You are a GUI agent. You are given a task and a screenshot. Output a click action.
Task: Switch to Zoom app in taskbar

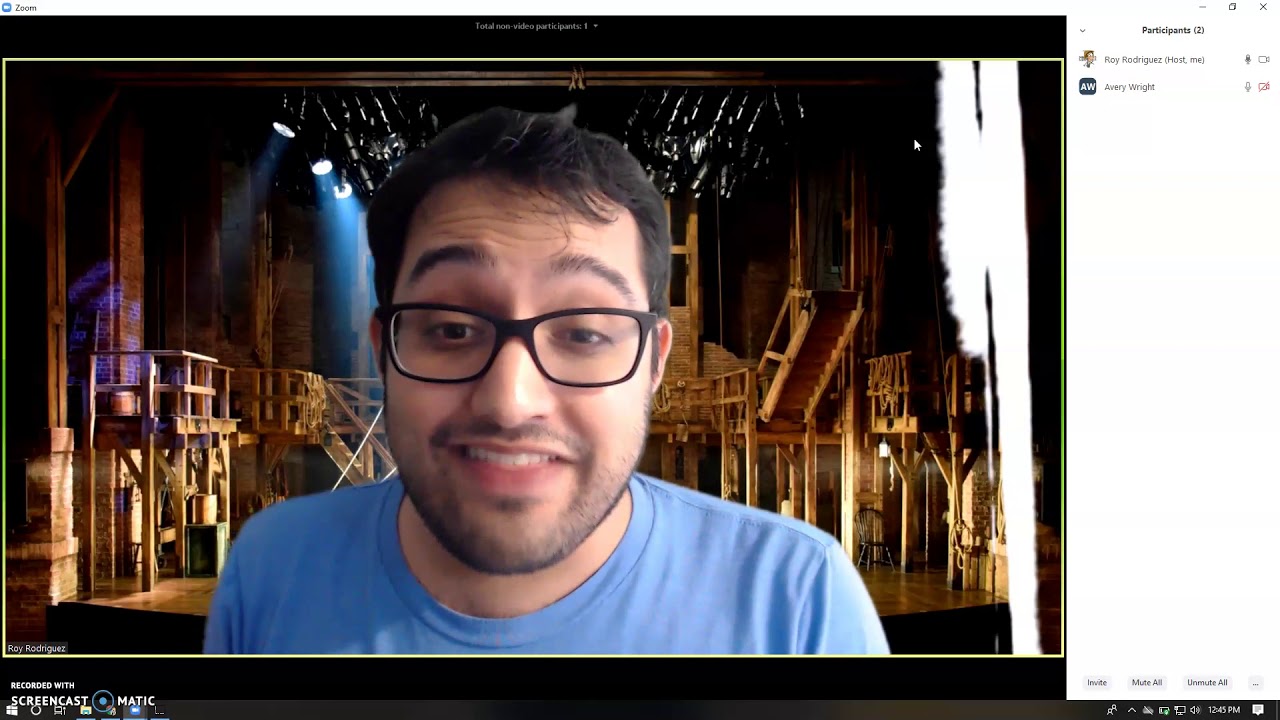click(x=135, y=710)
